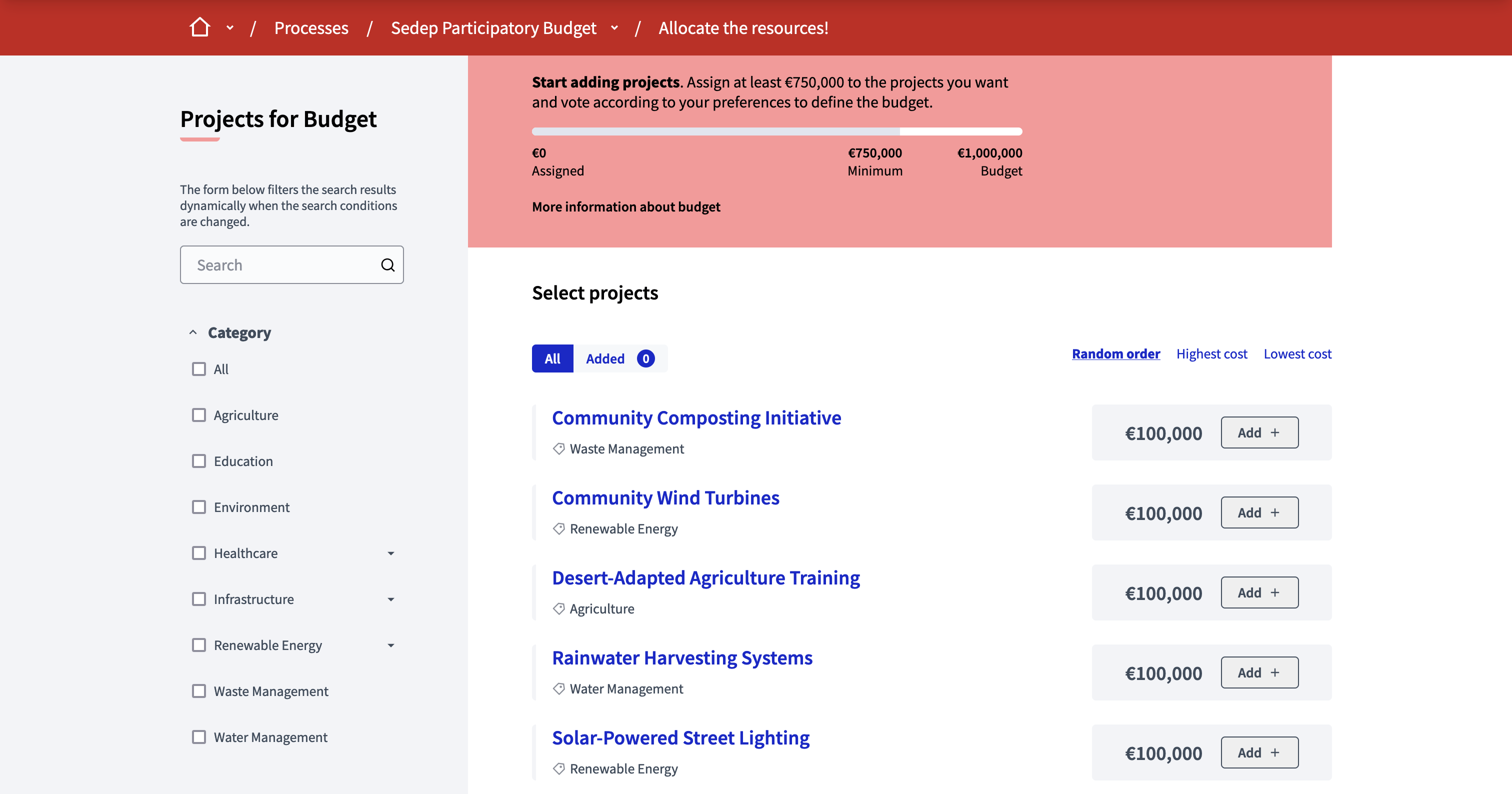This screenshot has width=1512, height=794.
Task: Open More information about budget
Action: tap(625, 206)
